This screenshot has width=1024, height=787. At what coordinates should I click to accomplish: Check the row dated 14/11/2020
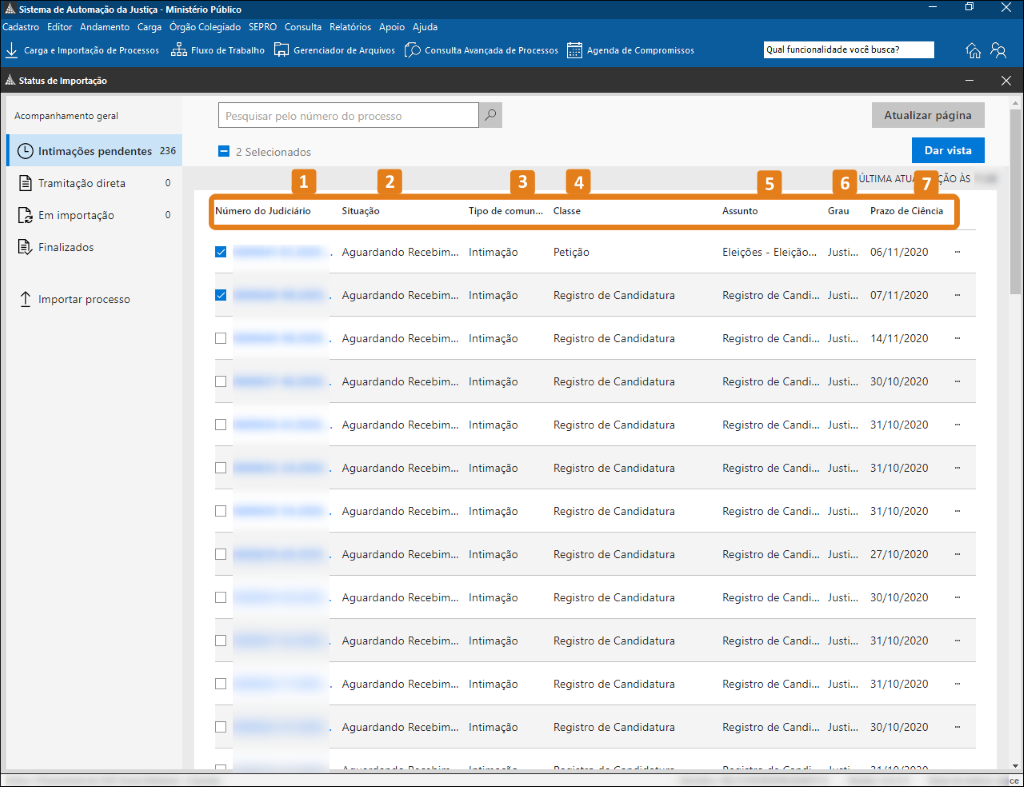click(221, 338)
